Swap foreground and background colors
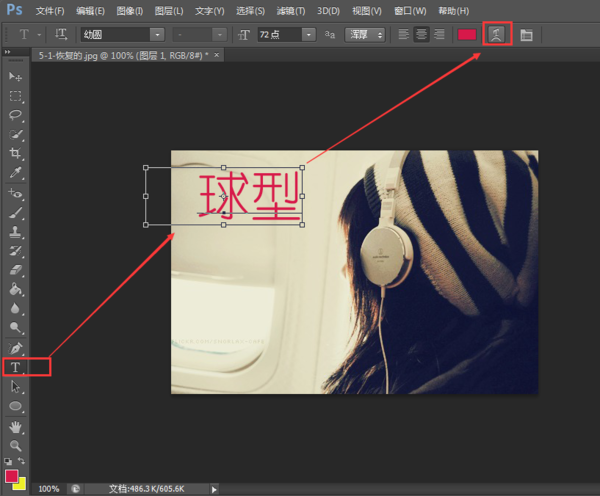Screen dimensions: 600x496 (x=21, y=461)
